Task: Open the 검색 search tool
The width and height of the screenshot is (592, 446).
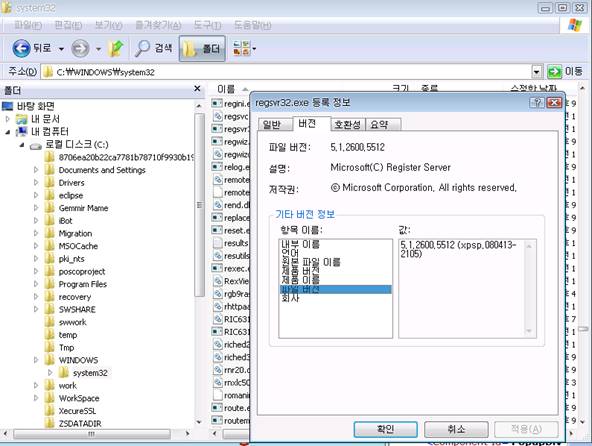Action: 153,48
